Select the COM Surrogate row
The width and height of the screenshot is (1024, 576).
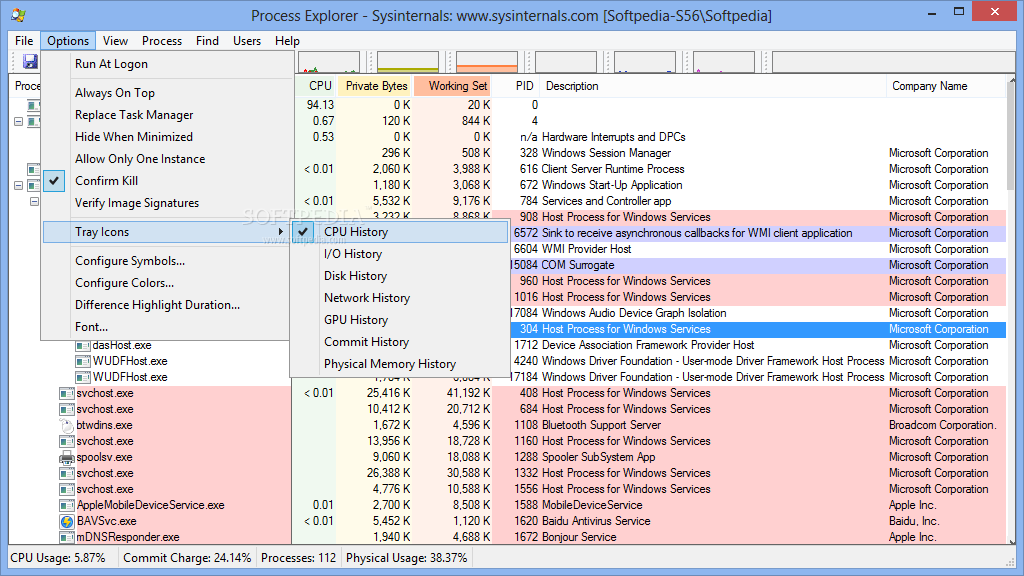click(x=758, y=265)
